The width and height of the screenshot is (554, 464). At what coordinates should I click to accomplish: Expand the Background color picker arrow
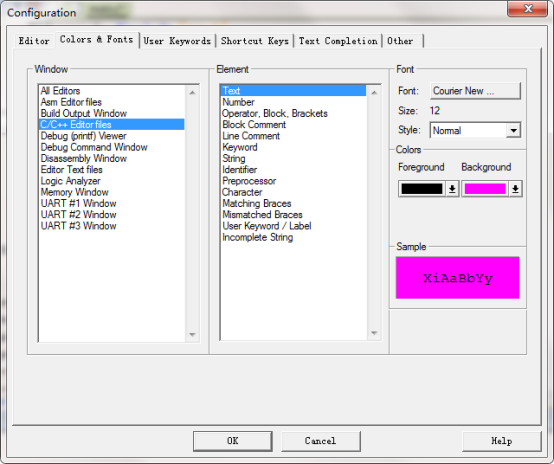(515, 189)
